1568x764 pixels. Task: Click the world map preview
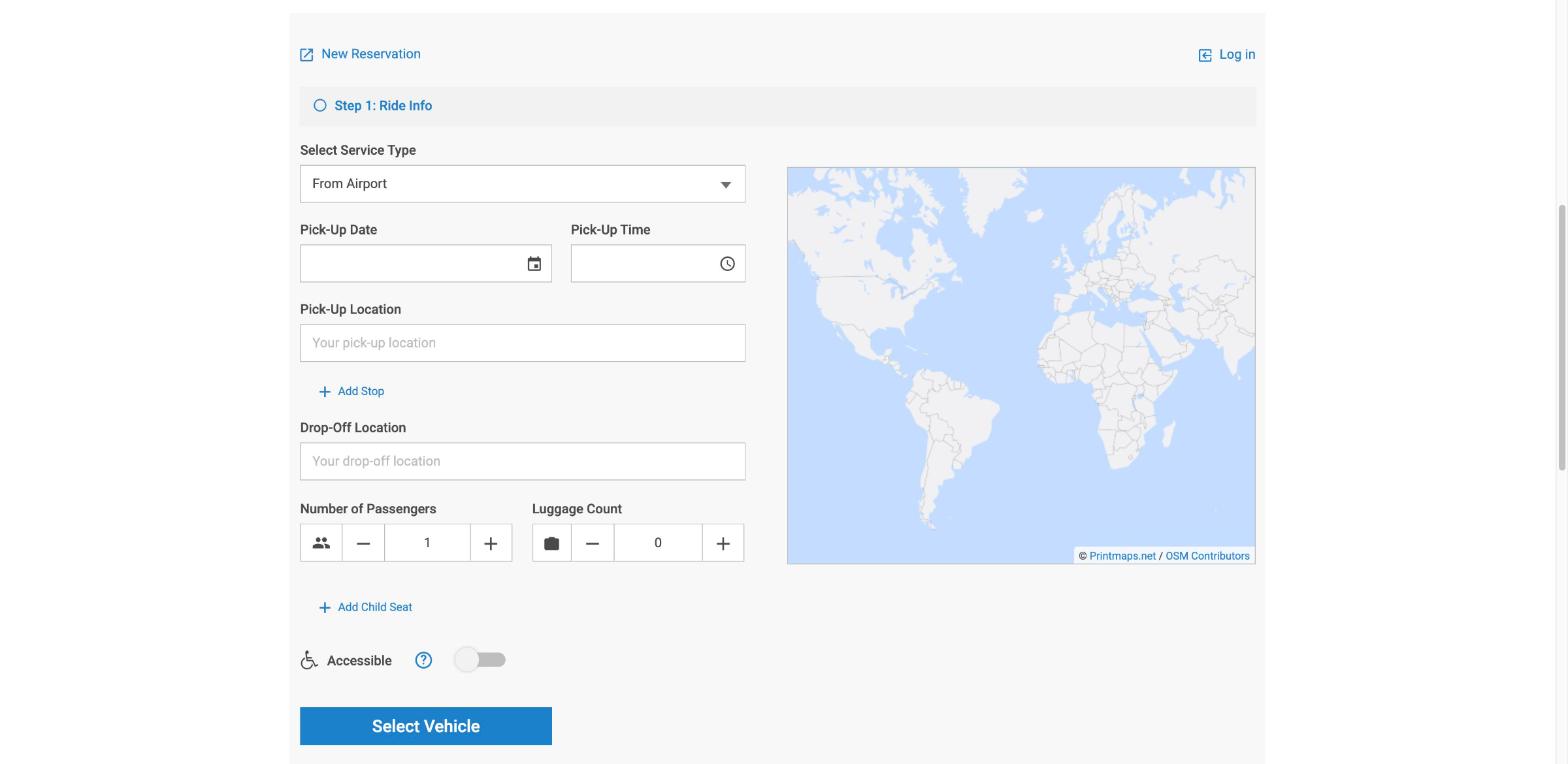pyautogui.click(x=1021, y=365)
